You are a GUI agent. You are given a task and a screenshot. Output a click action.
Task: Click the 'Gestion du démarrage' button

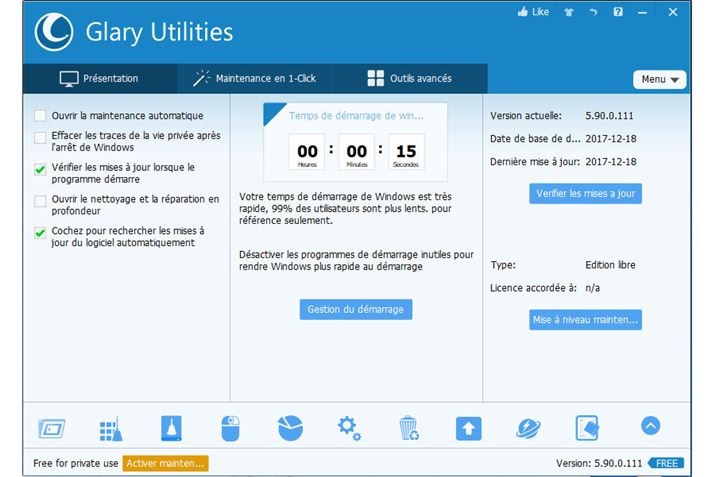[356, 310]
